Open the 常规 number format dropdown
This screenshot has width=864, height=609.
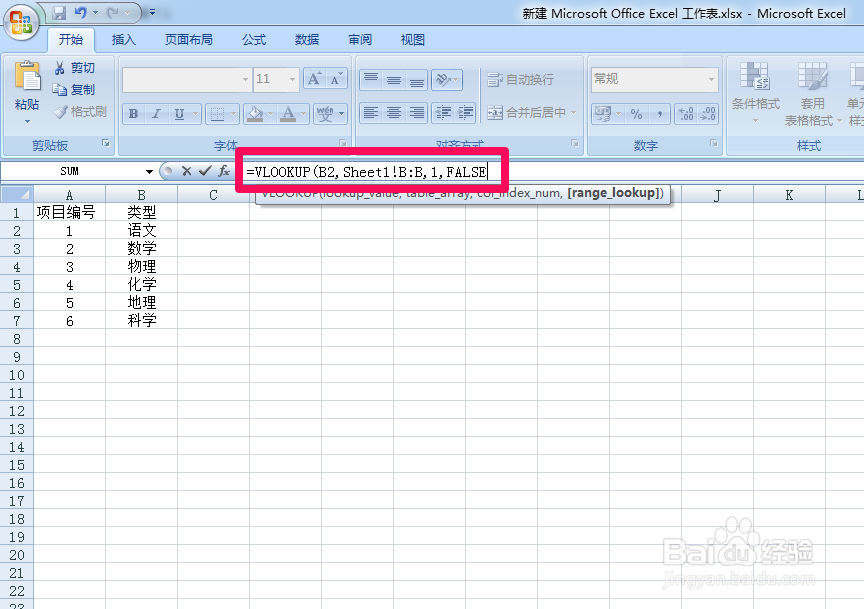tap(711, 79)
